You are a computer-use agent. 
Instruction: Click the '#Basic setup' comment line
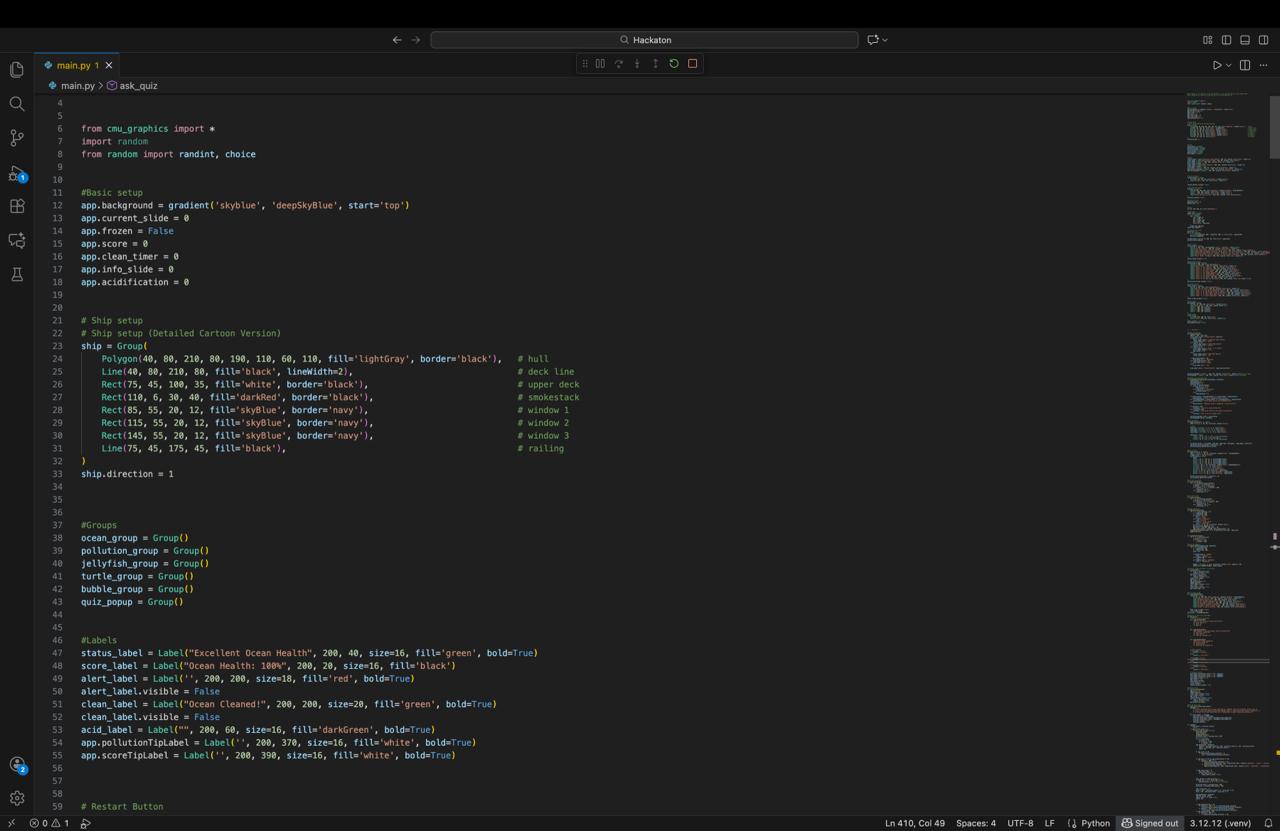pos(112,193)
